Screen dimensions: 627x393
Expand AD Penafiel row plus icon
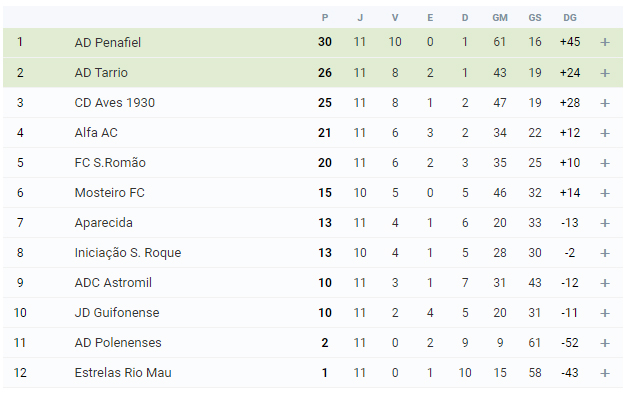(605, 42)
